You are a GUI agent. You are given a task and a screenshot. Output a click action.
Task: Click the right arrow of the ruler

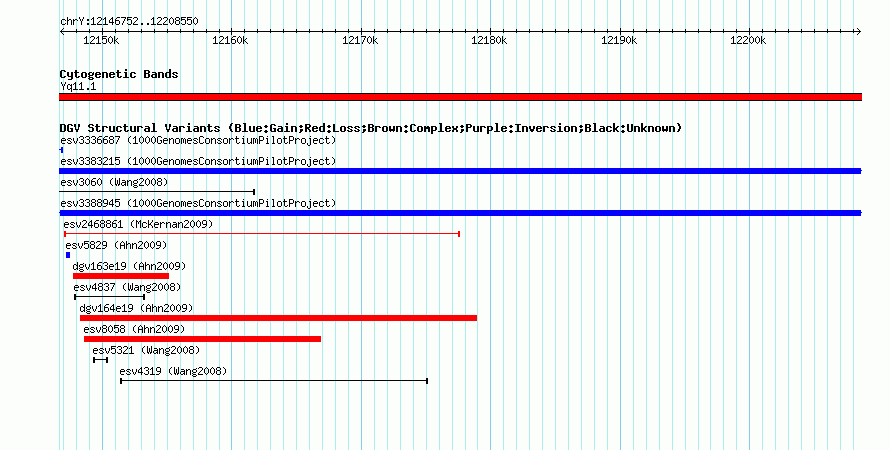(x=858, y=32)
